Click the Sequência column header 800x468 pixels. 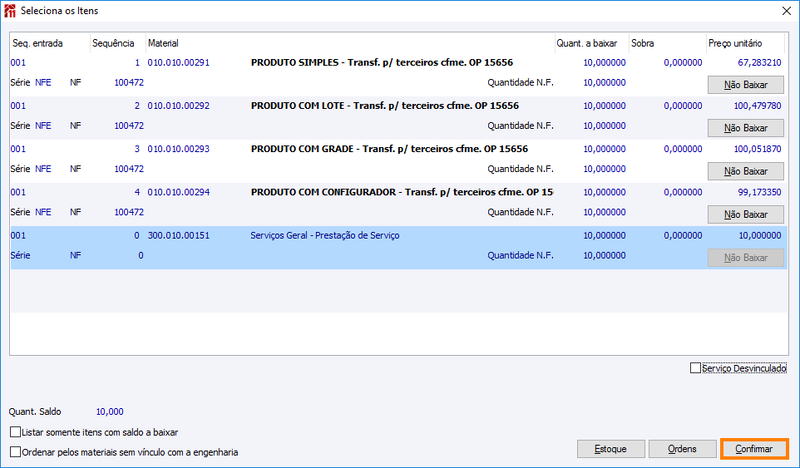pyautogui.click(x=118, y=43)
